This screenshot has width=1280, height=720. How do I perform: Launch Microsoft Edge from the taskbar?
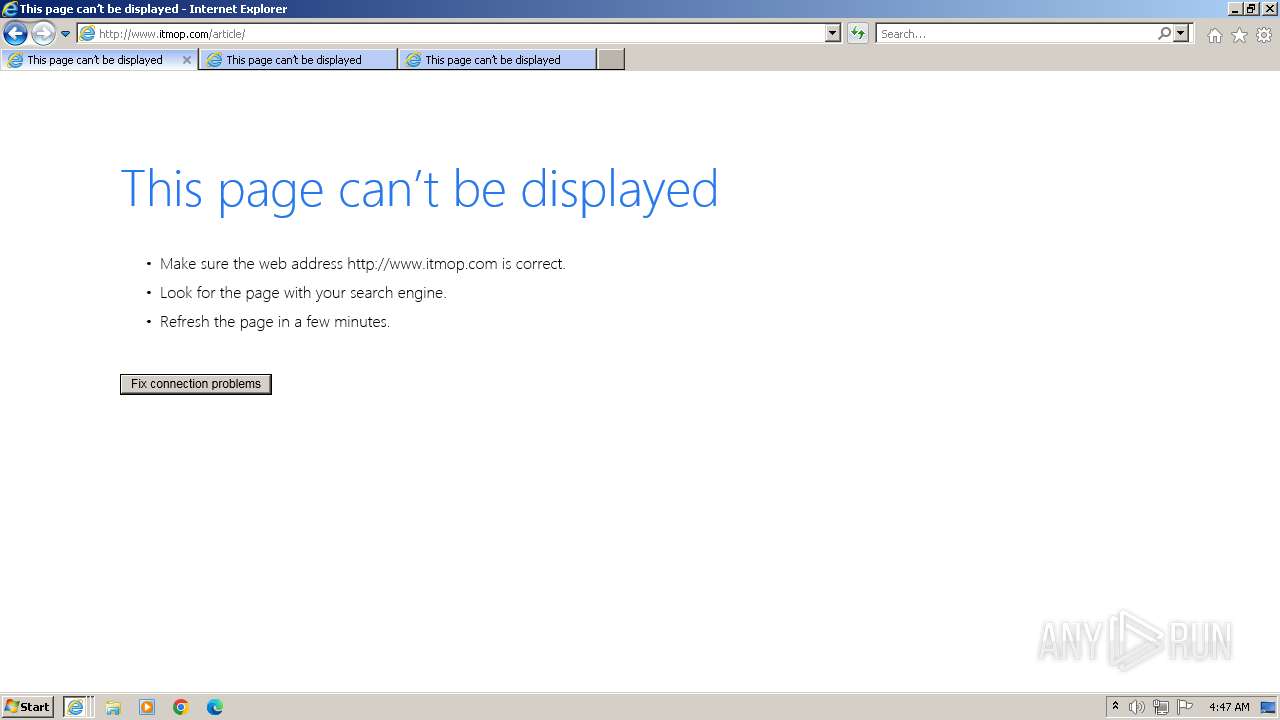(x=215, y=707)
